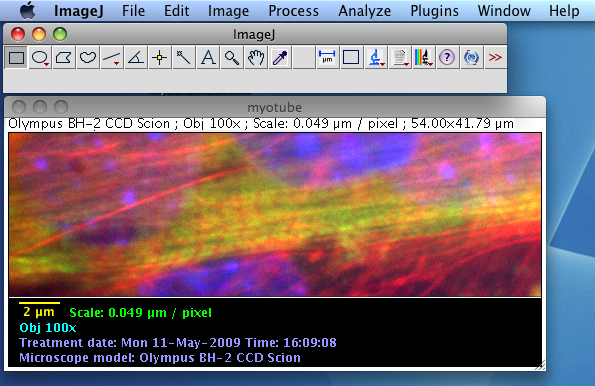This screenshot has width=595, height=386.
Task: Select the Magnifying glass zoom tool
Action: point(232,58)
